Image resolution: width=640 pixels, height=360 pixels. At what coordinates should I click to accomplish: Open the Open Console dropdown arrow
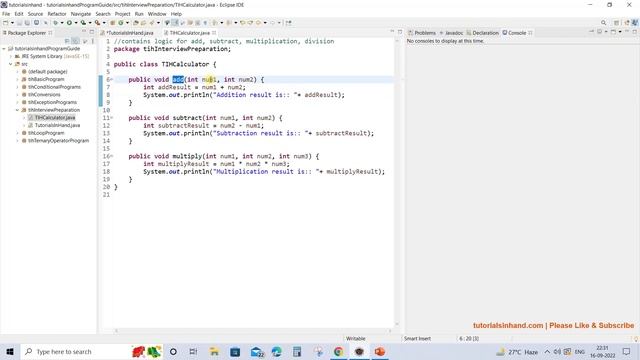[620, 32]
